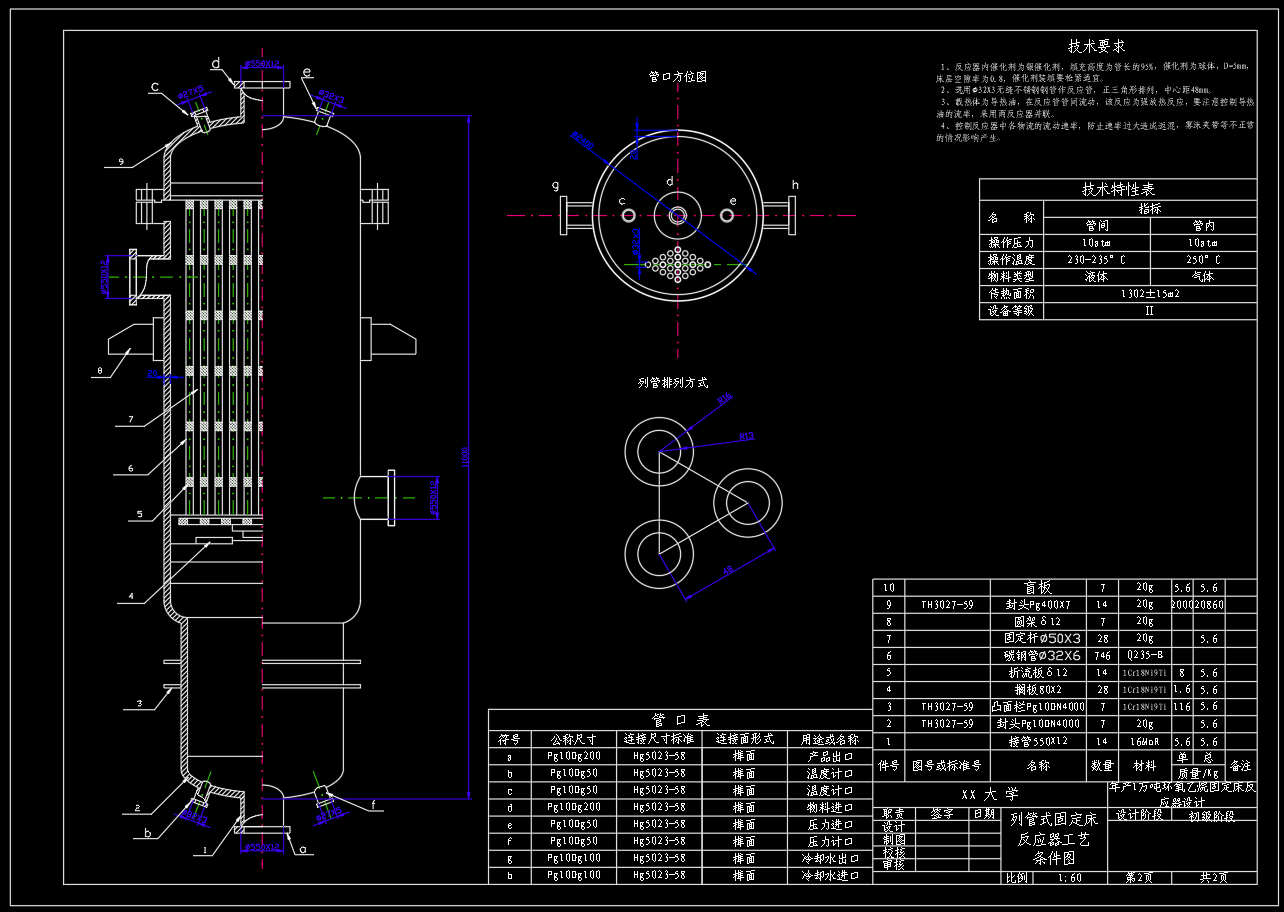The image size is (1284, 912).
Task: Click the 传热面积 row label
Action: tap(1010, 294)
